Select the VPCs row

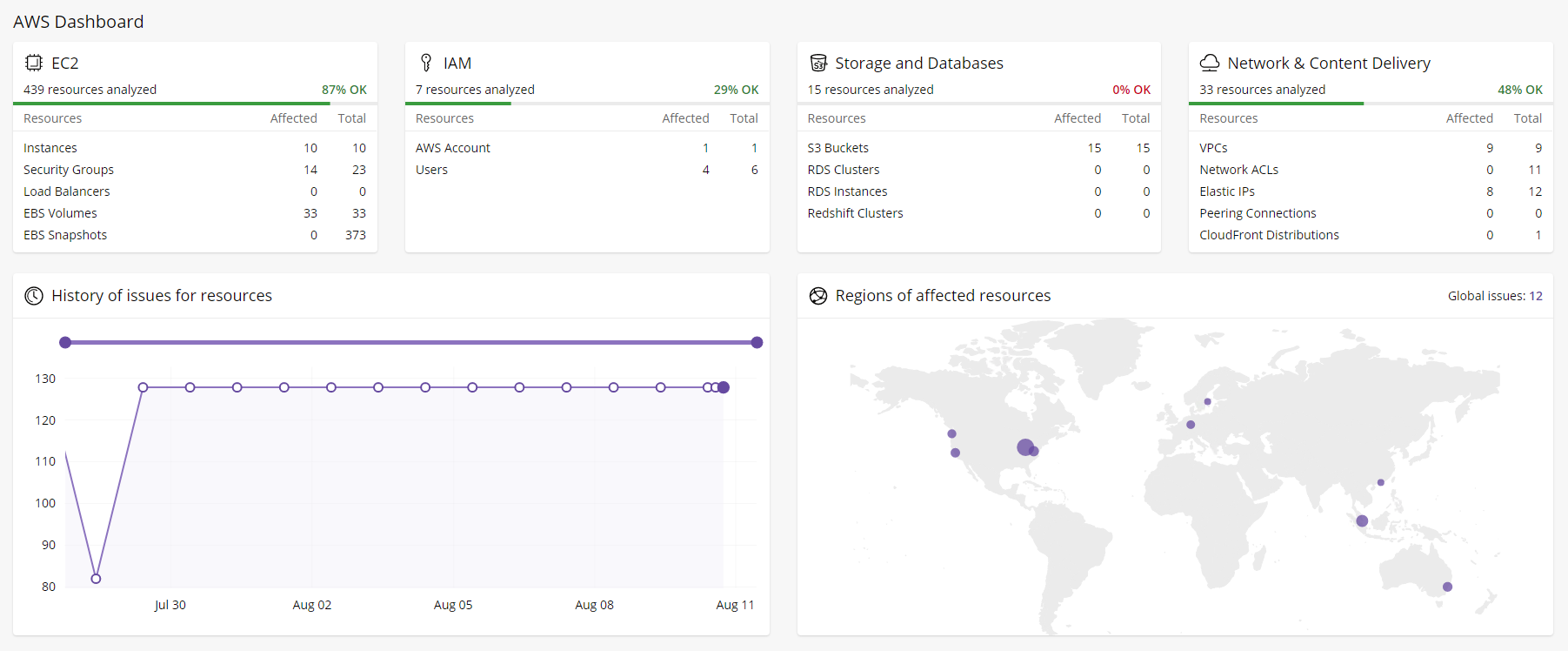coord(1371,148)
